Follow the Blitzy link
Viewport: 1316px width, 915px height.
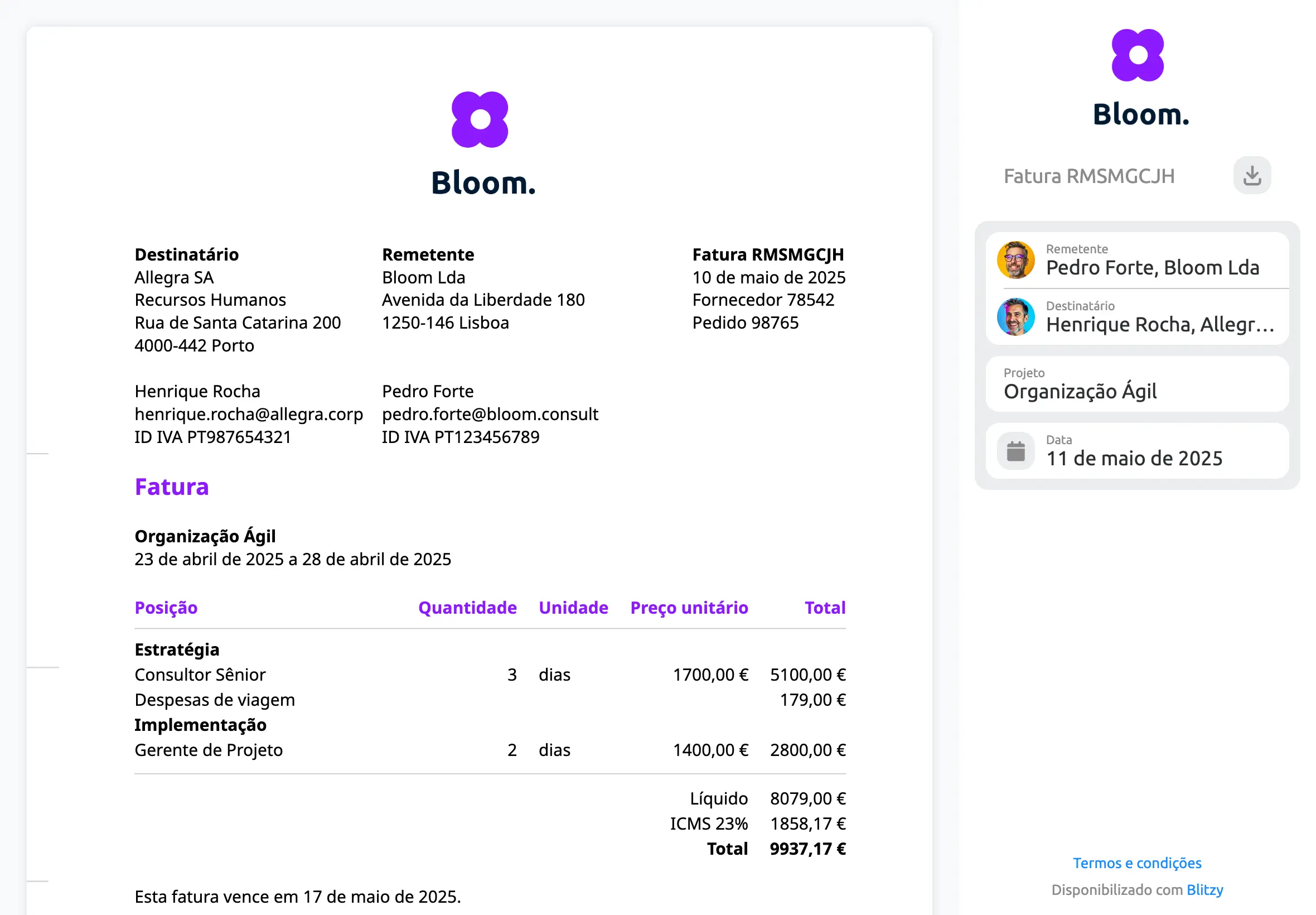click(1204, 890)
